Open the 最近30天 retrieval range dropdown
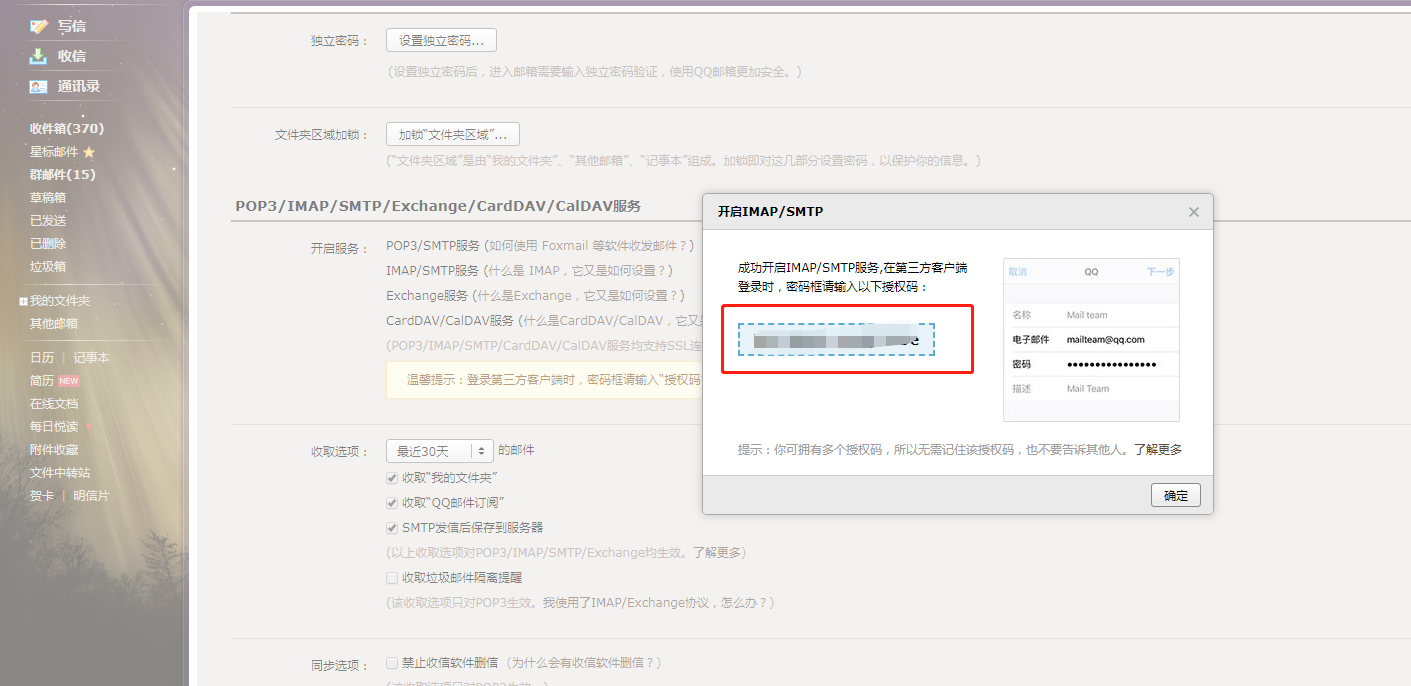The height and width of the screenshot is (686, 1411). point(440,452)
